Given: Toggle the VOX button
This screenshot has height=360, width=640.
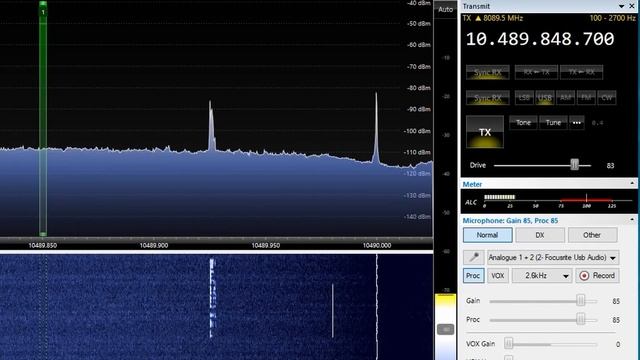Looking at the screenshot, I should pyautogui.click(x=497, y=276).
